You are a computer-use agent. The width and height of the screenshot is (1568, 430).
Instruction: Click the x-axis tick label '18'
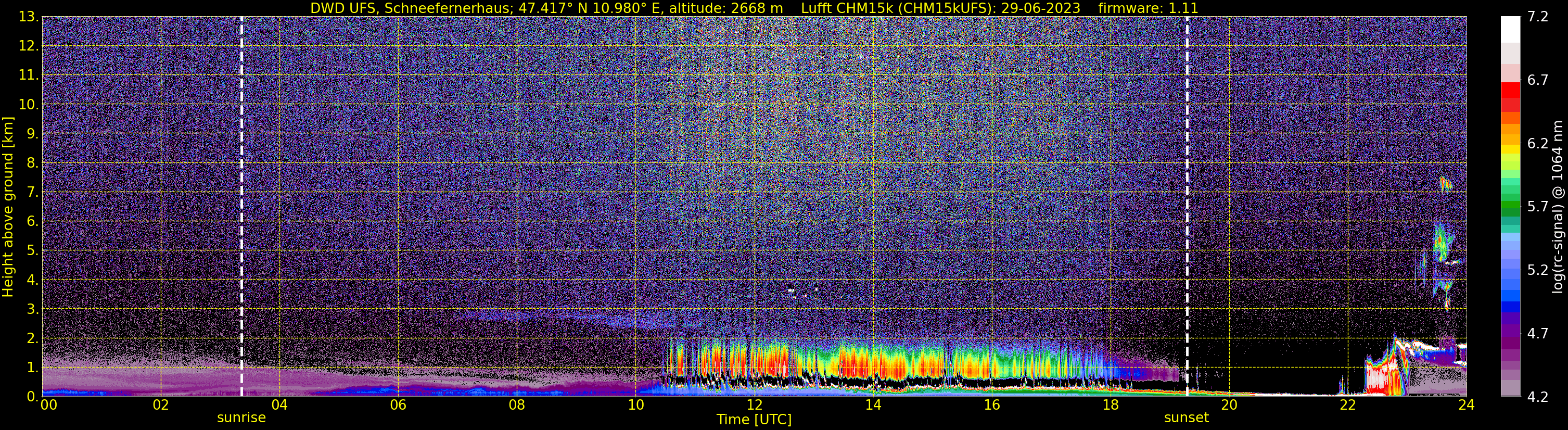[x=1110, y=405]
